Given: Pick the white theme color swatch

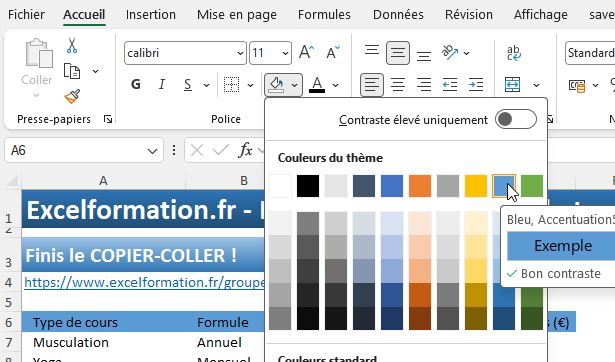Looking at the screenshot, I should pyautogui.click(x=280, y=186).
